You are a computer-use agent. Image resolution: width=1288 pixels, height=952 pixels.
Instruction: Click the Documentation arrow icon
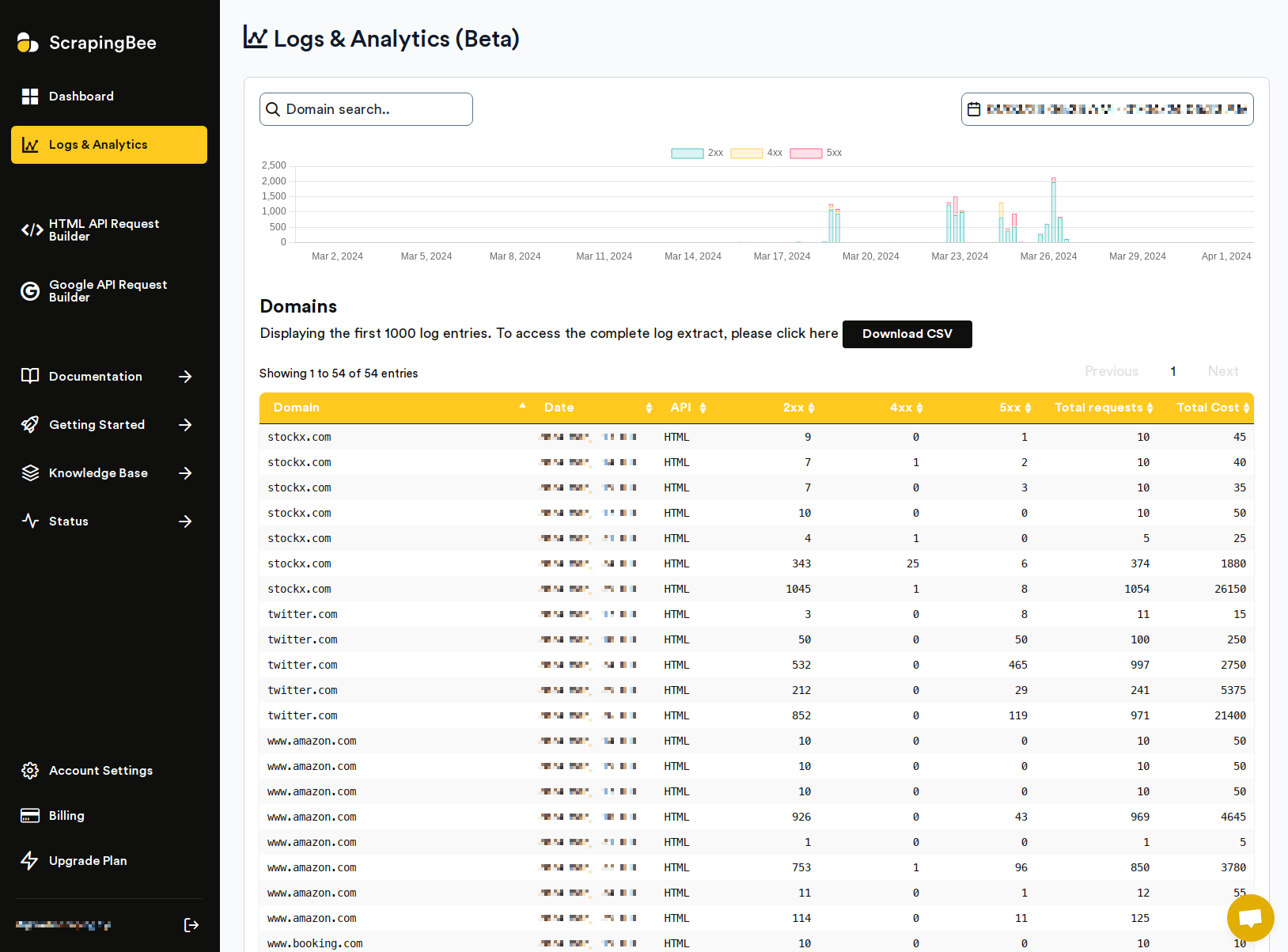185,377
